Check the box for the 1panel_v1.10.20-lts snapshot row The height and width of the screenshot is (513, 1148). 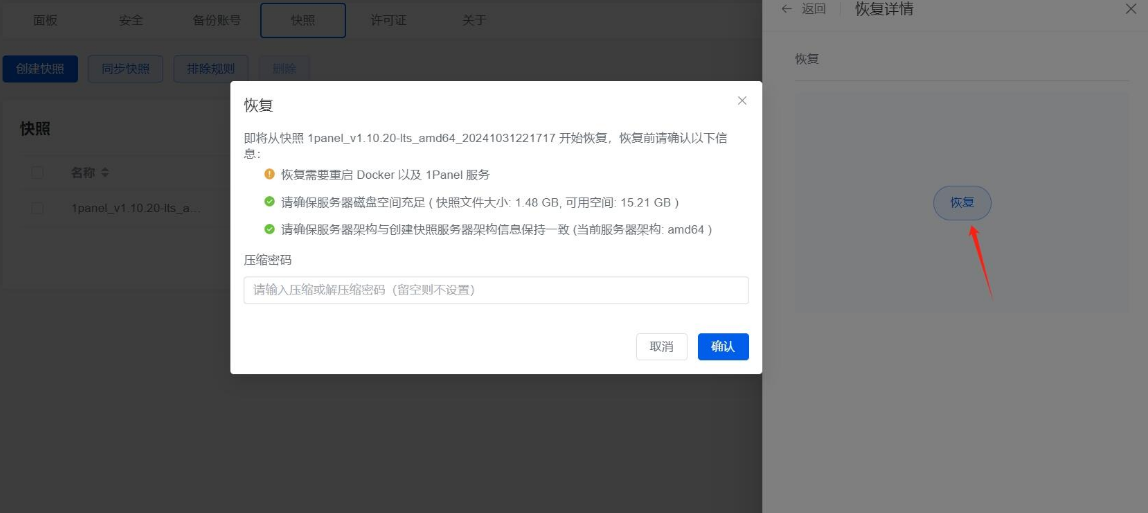[38, 208]
